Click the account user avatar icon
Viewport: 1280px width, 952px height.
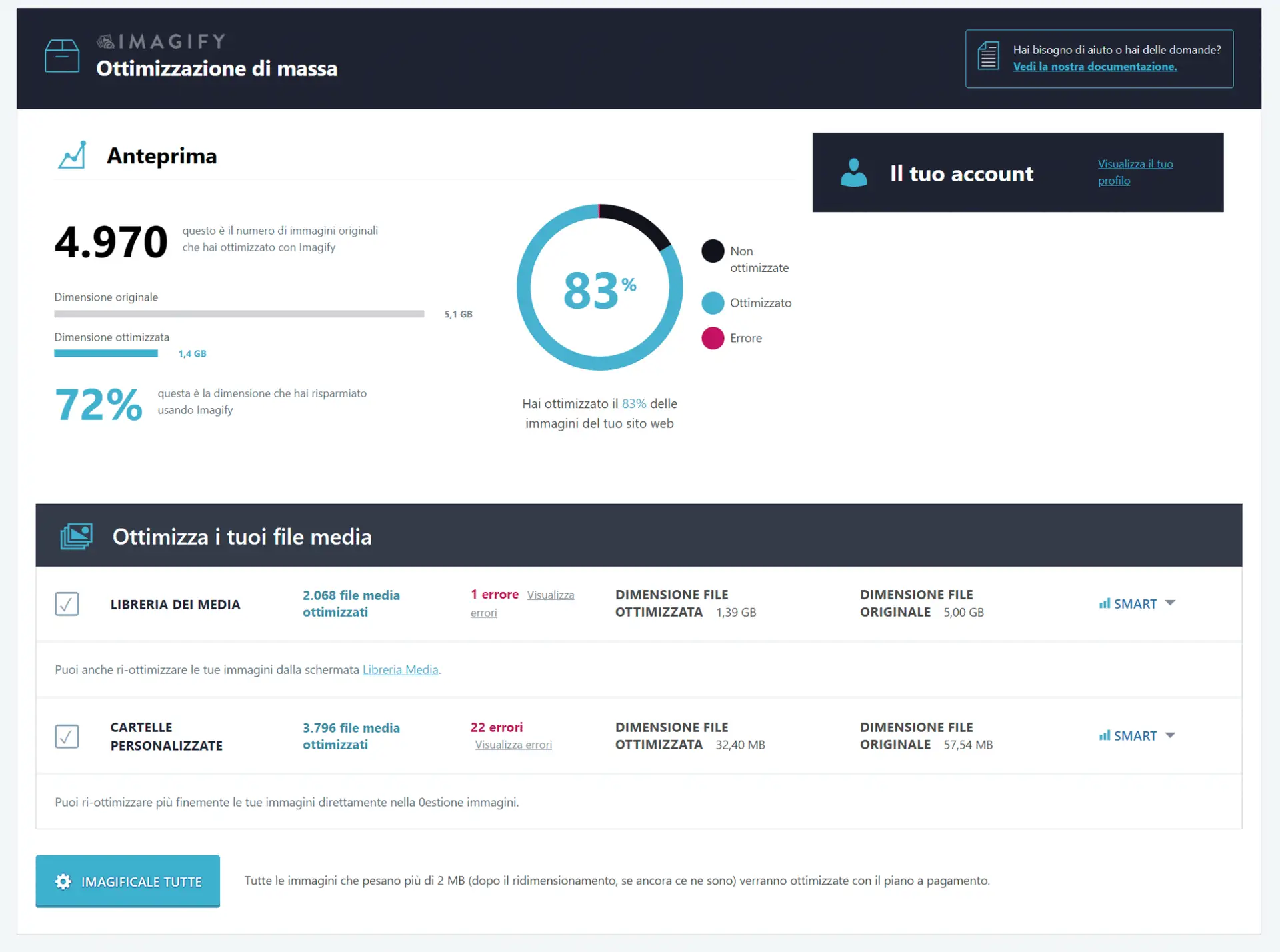tap(853, 173)
